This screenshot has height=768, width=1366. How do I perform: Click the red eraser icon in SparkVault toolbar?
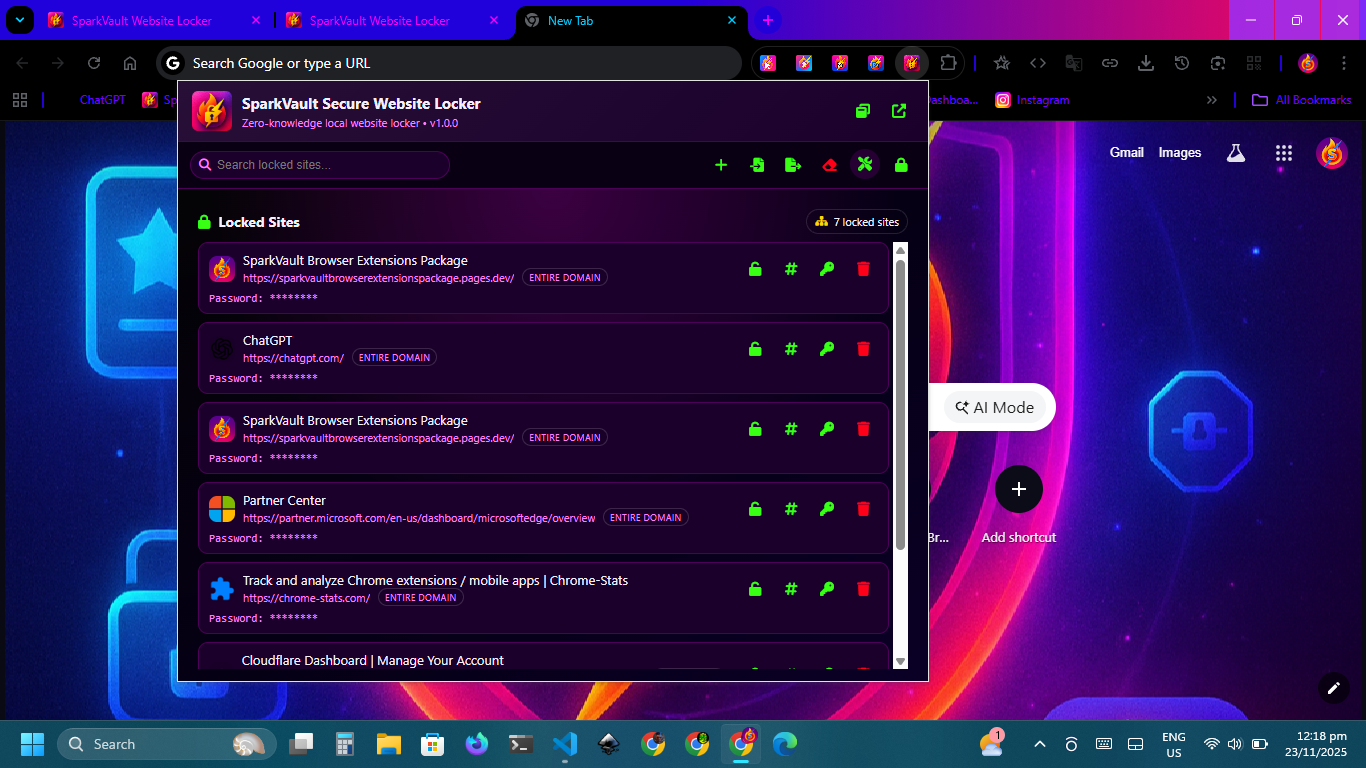[x=829, y=165]
